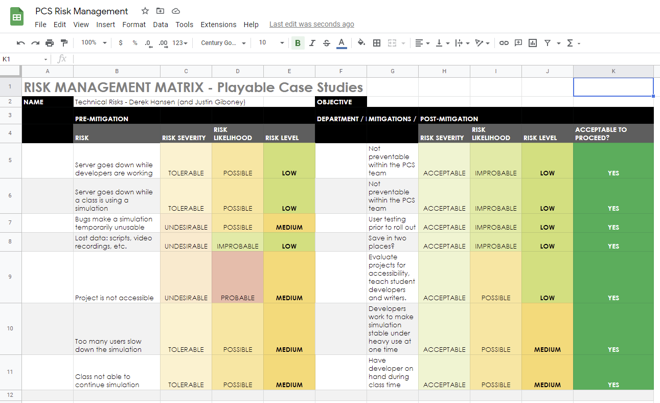
Task: Click the insert link icon
Action: (504, 43)
